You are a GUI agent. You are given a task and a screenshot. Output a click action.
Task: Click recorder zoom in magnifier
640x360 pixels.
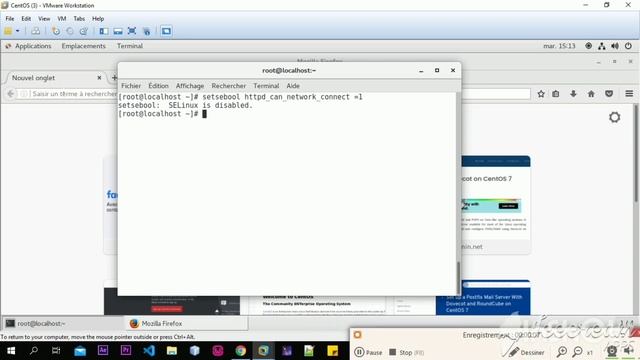562,351
